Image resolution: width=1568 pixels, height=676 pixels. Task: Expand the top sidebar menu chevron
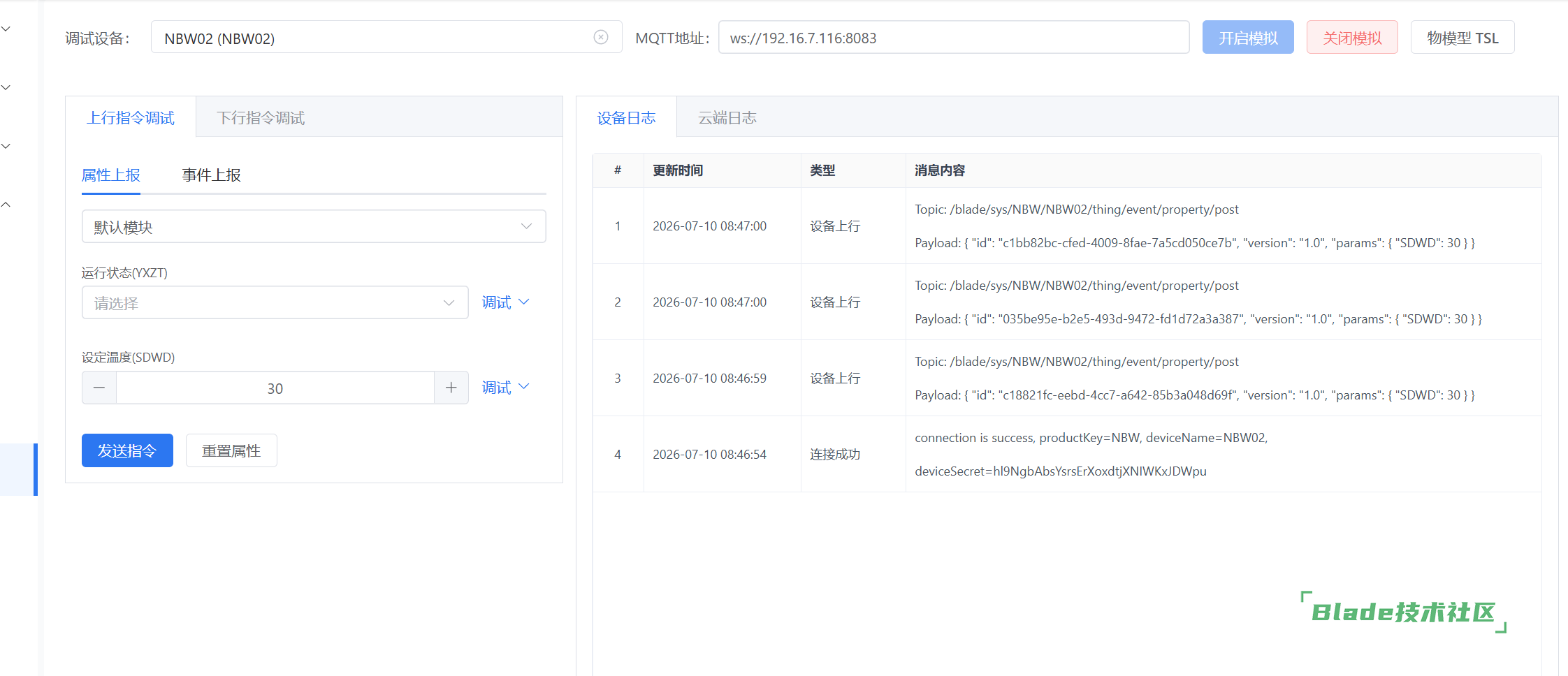6,29
